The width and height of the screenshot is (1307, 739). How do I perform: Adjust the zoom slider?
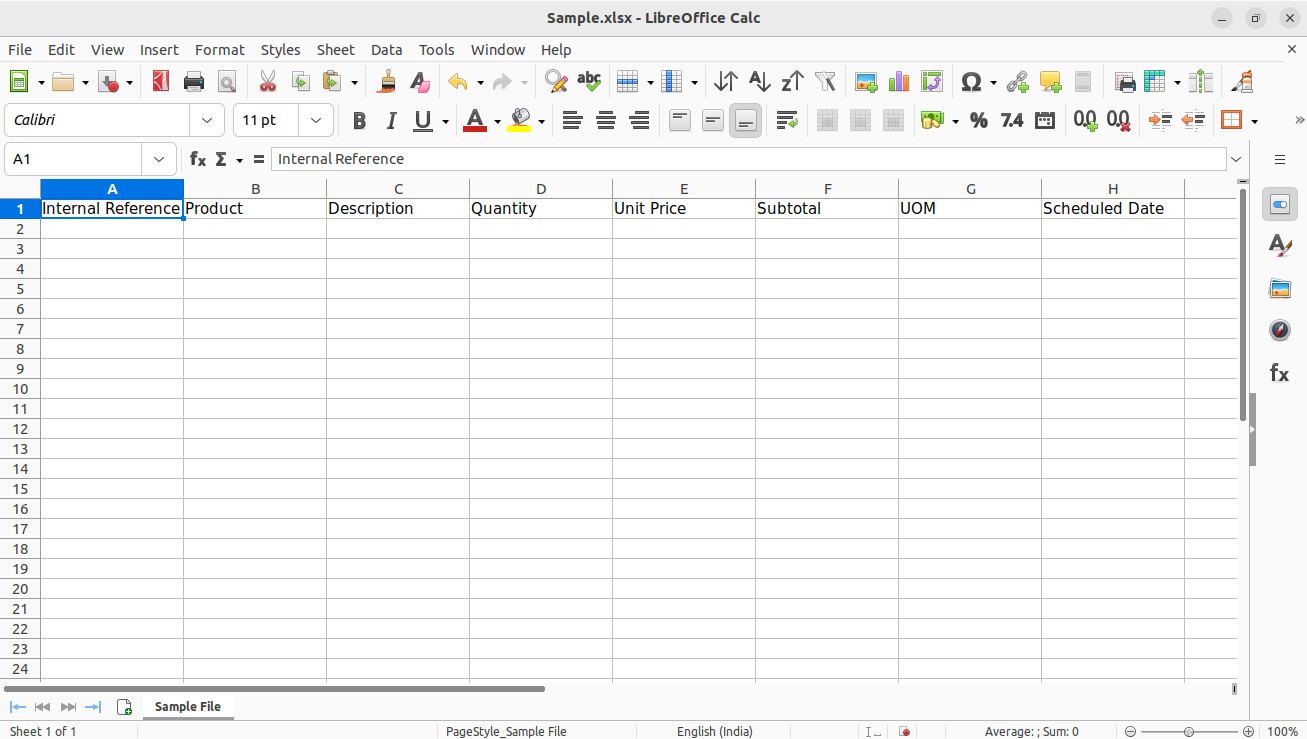click(x=1189, y=731)
